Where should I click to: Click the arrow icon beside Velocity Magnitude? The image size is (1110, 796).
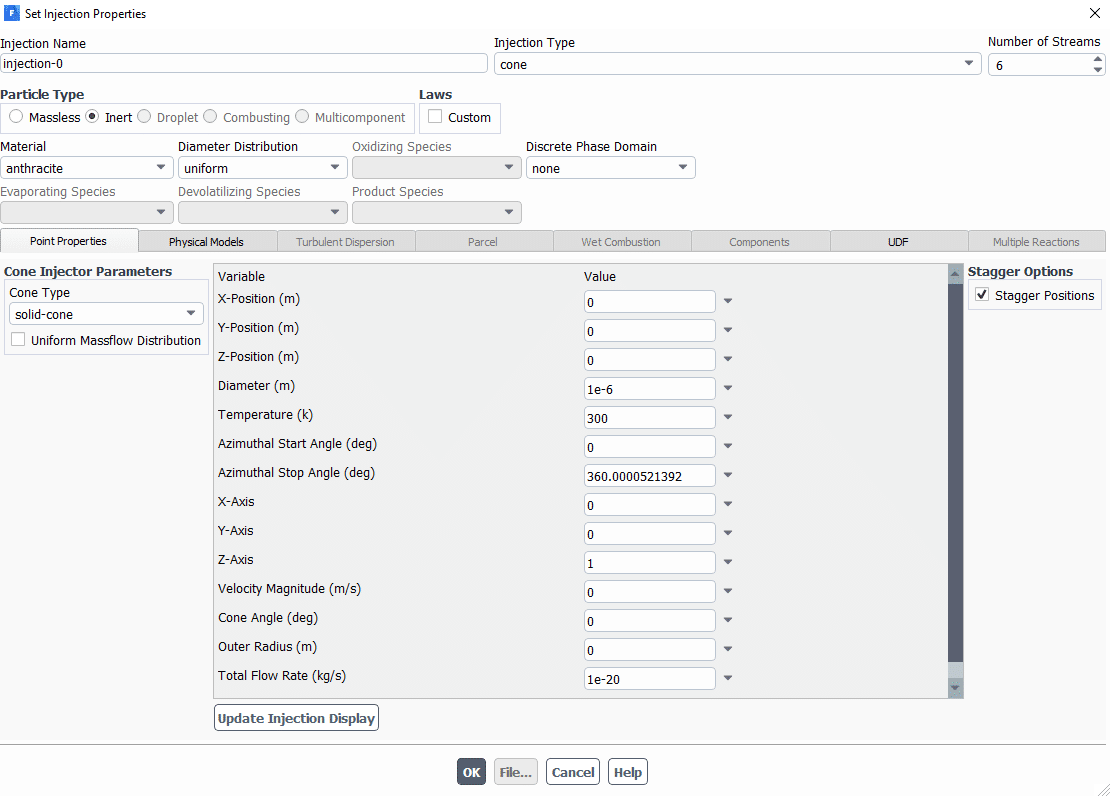tap(728, 591)
